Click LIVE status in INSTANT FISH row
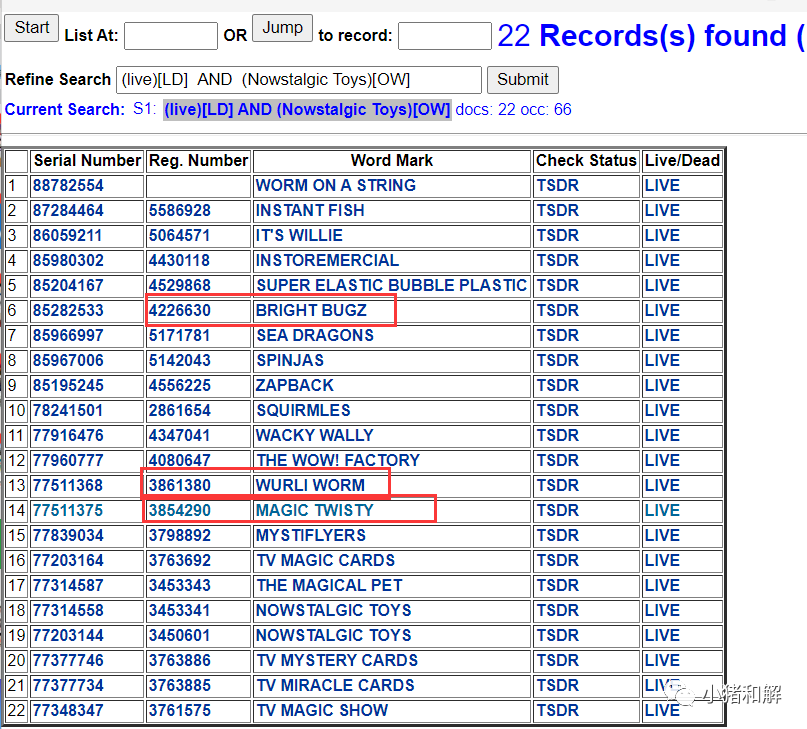Image resolution: width=807 pixels, height=729 pixels. (662, 211)
